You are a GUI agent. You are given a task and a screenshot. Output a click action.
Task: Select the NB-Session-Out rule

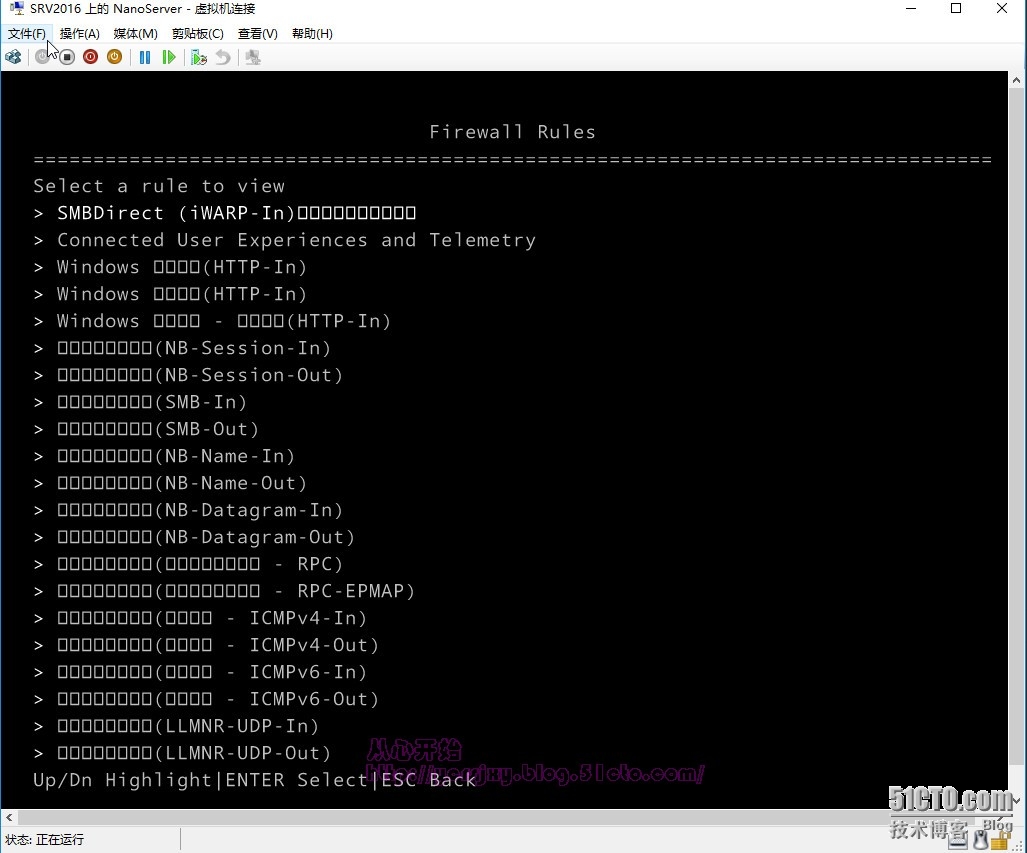pos(188,375)
